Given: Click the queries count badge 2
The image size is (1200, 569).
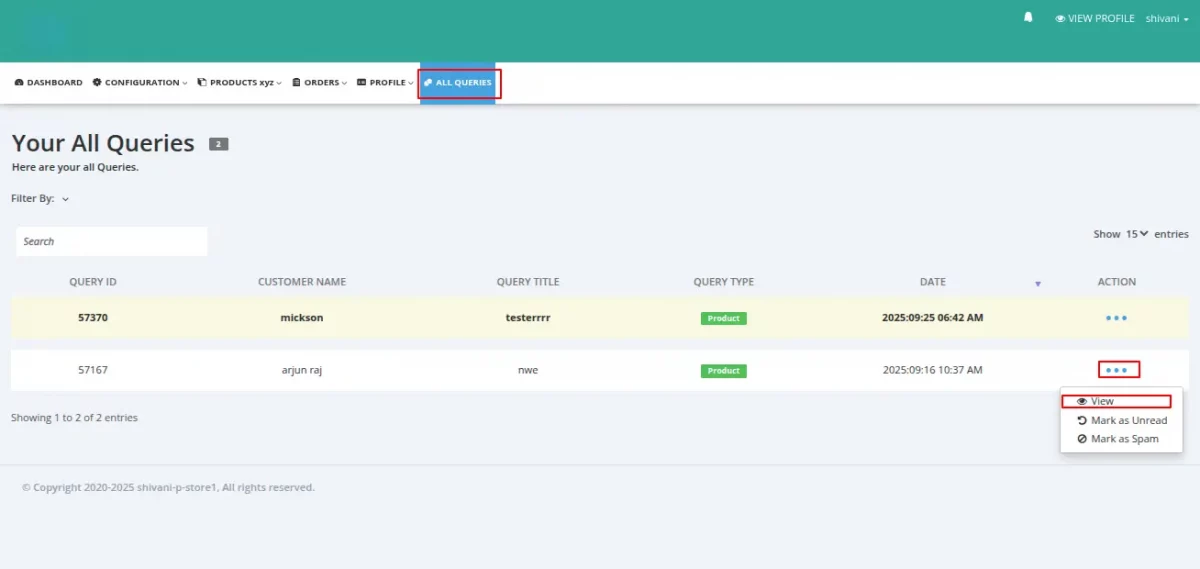Looking at the screenshot, I should [219, 144].
